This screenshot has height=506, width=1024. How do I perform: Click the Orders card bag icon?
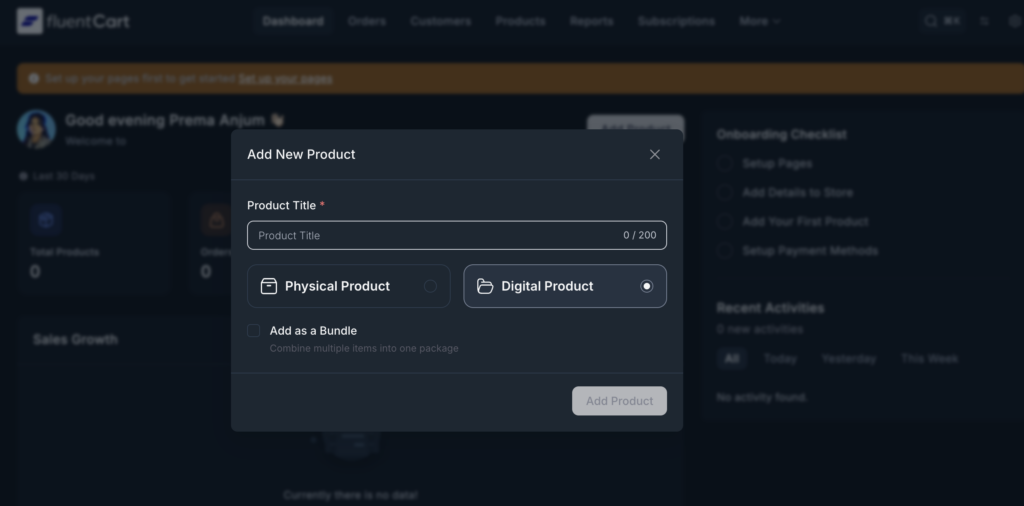(x=214, y=219)
